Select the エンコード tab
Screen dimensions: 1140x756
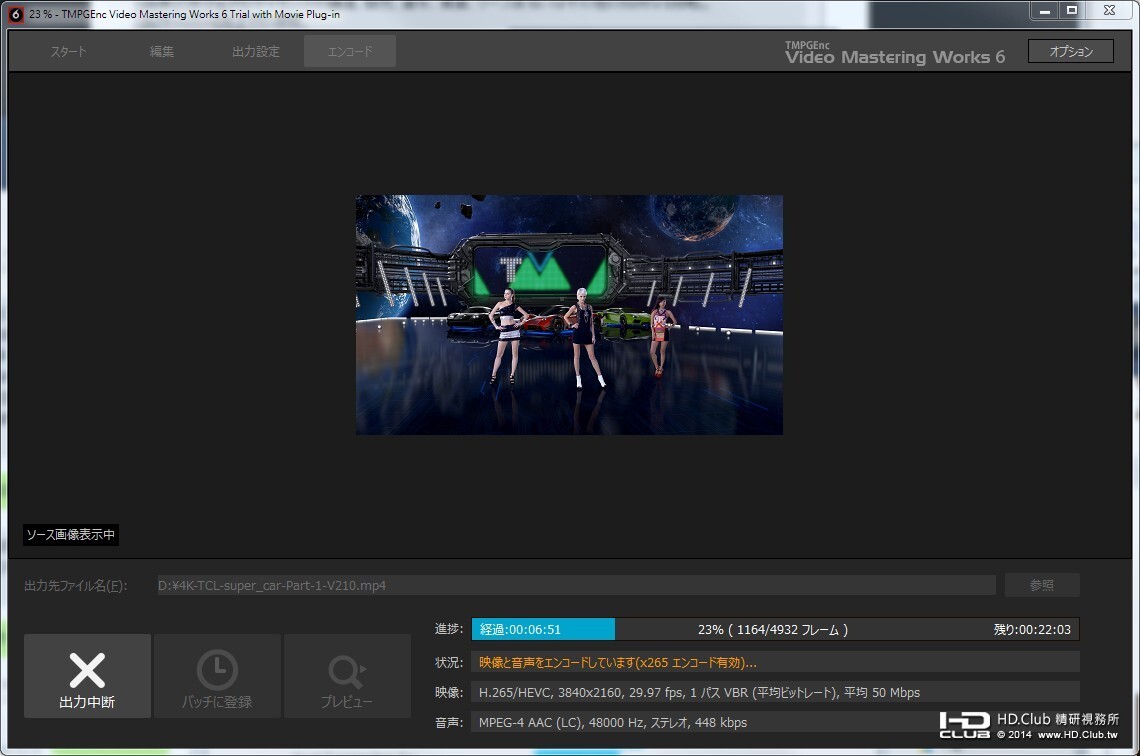(x=350, y=52)
